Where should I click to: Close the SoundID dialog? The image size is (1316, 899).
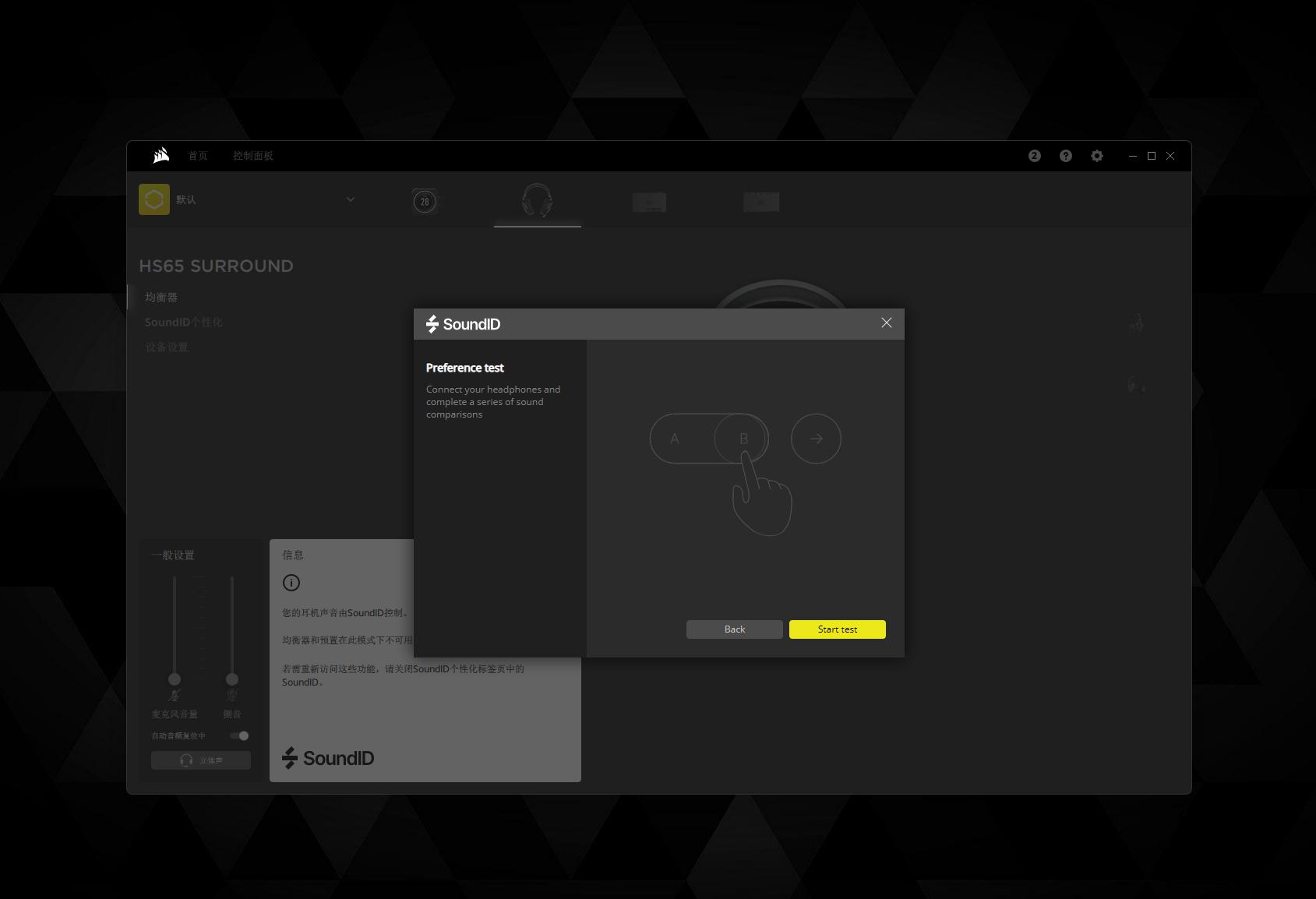886,323
